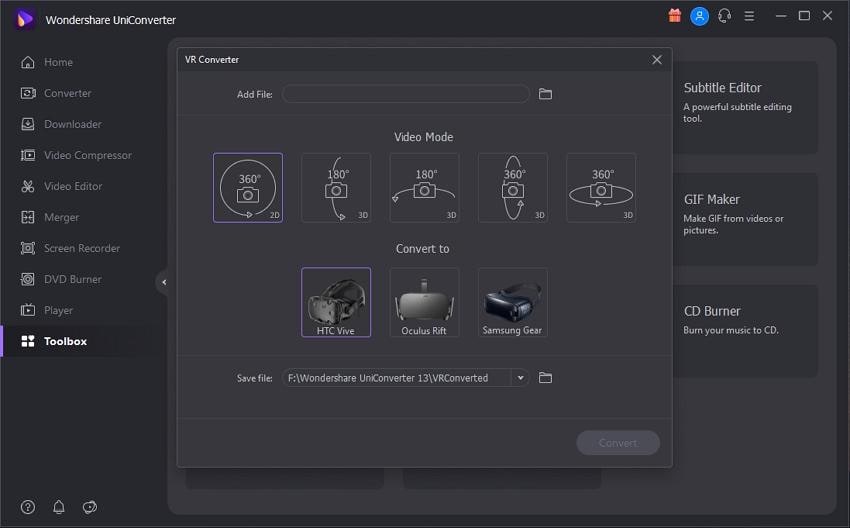The width and height of the screenshot is (850, 528).
Task: Open the user account icon
Action: click(699, 16)
